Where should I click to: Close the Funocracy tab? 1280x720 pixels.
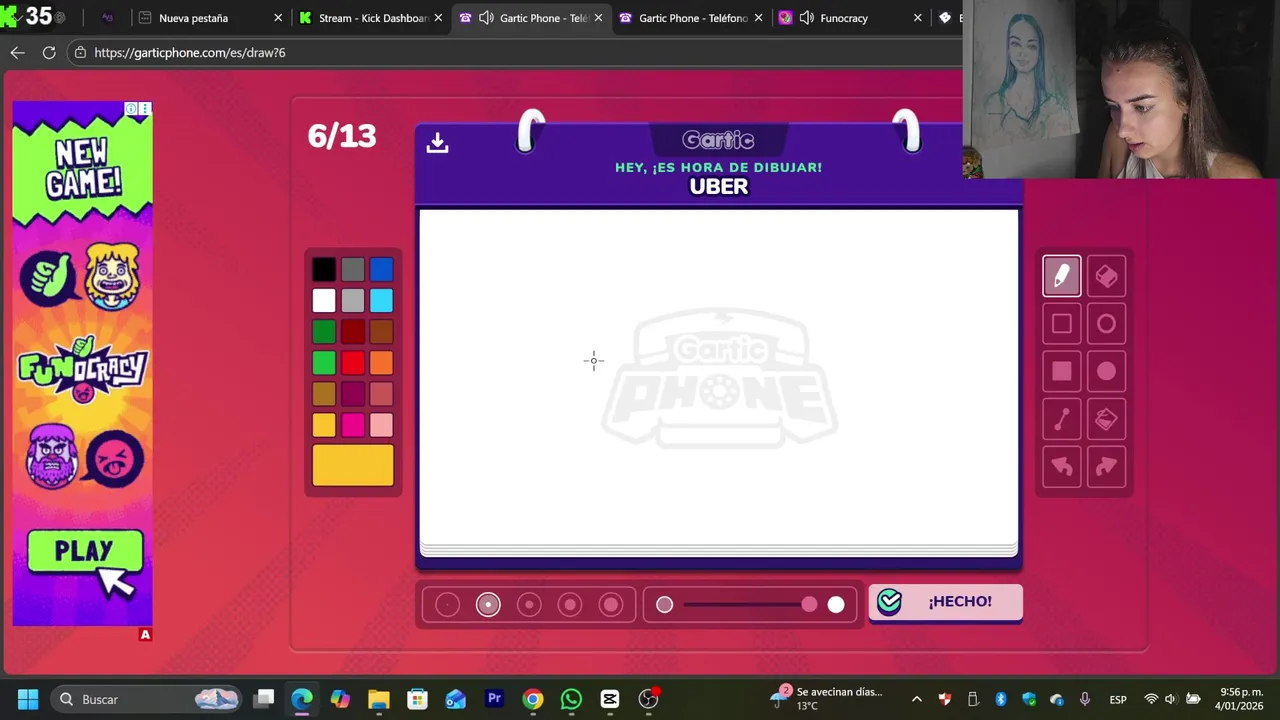(918, 18)
